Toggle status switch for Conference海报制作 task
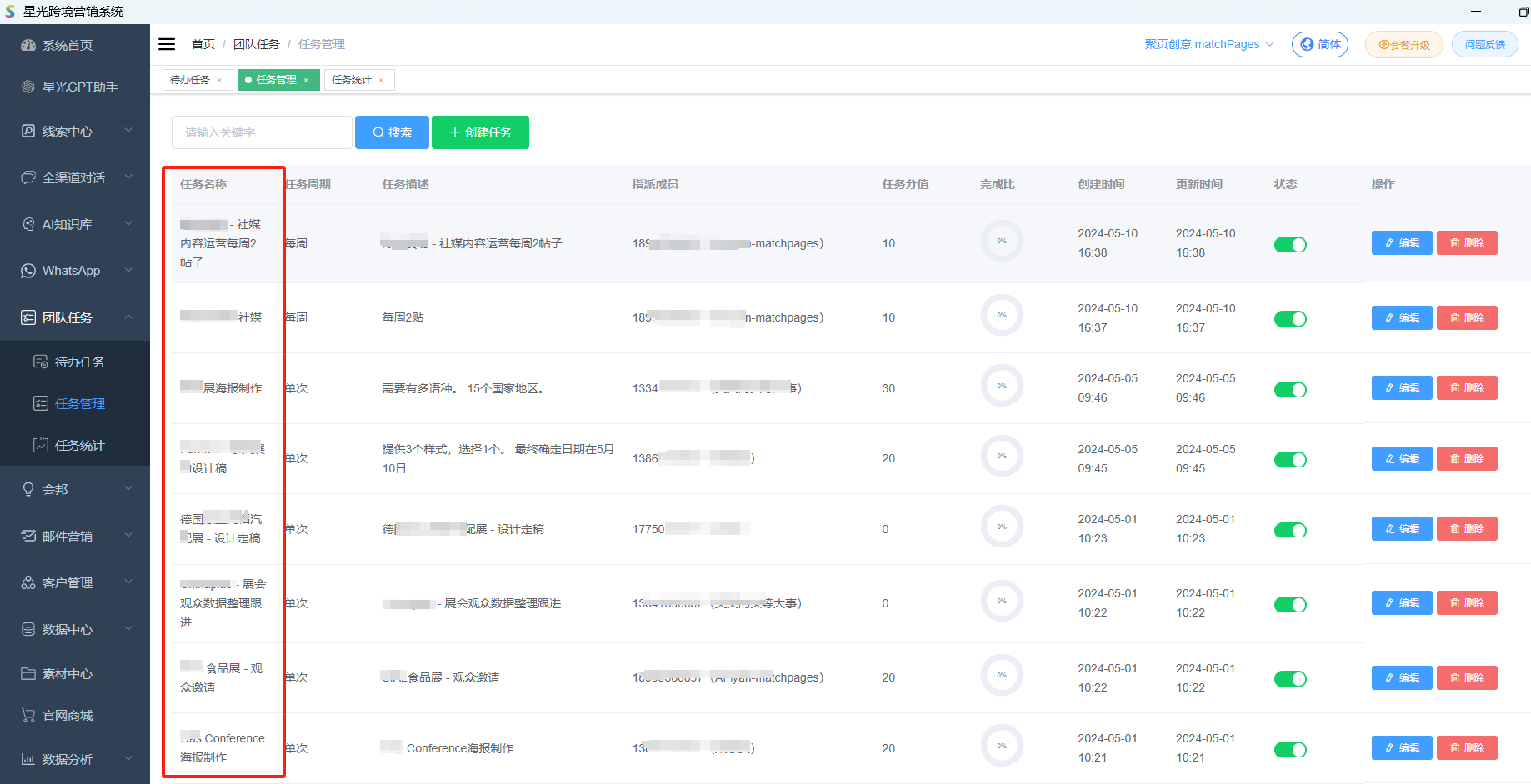 click(x=1290, y=749)
